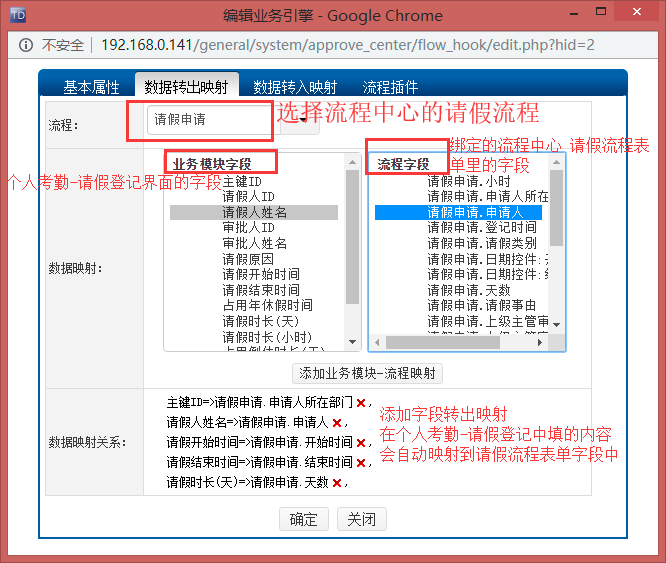Screen dimensions: 666x563
Task: Choose 审批人姓名 in 业务模块字段 list
Action: [254, 243]
